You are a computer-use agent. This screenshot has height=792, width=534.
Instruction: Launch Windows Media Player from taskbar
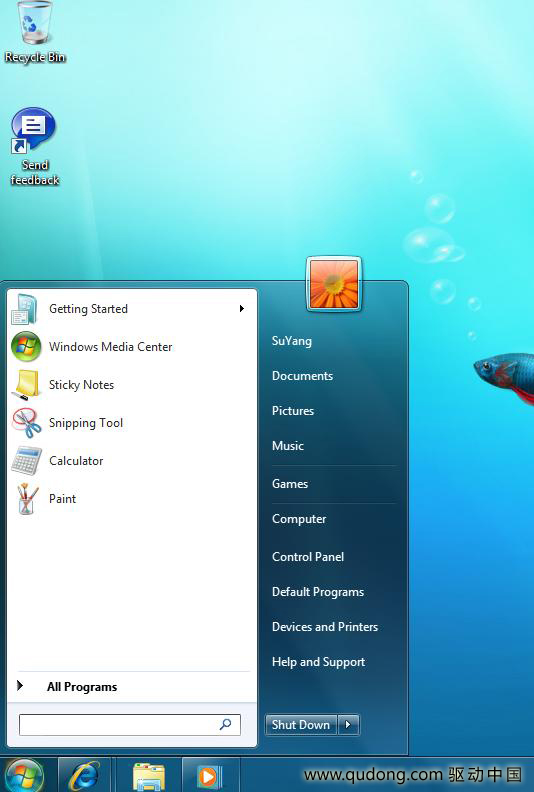point(210,775)
